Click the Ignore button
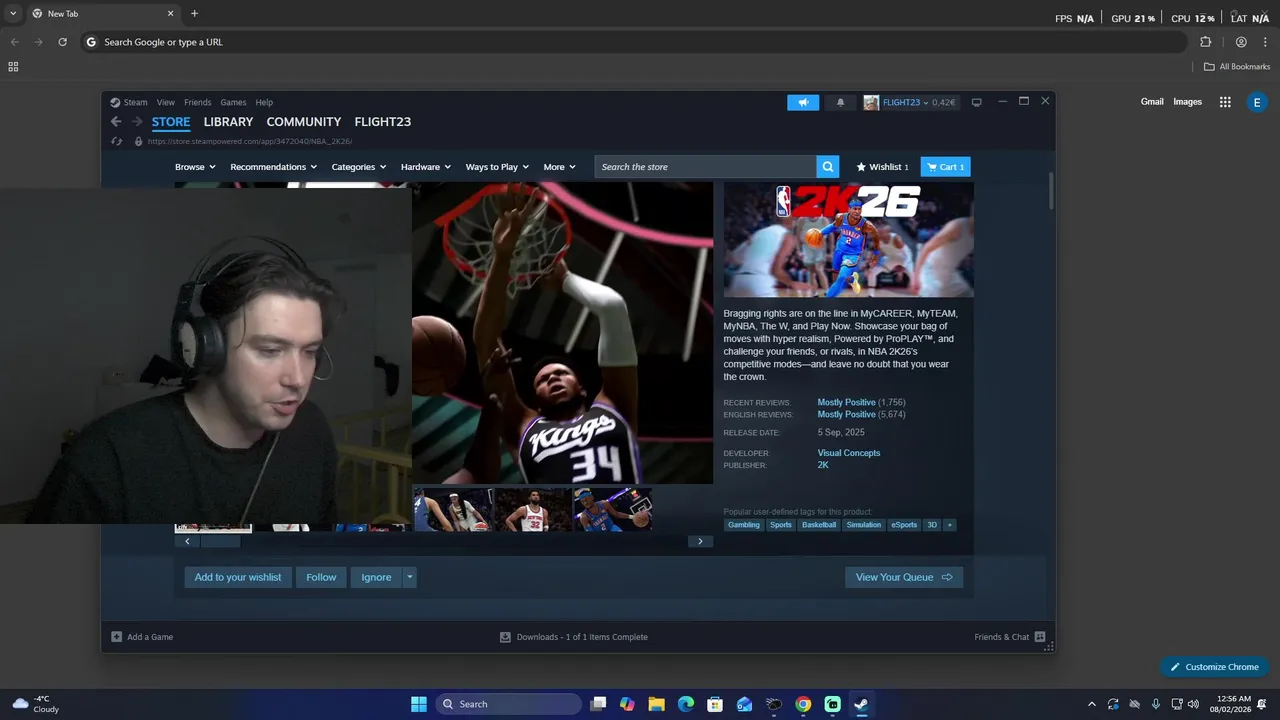This screenshot has height=720, width=1280. [376, 577]
